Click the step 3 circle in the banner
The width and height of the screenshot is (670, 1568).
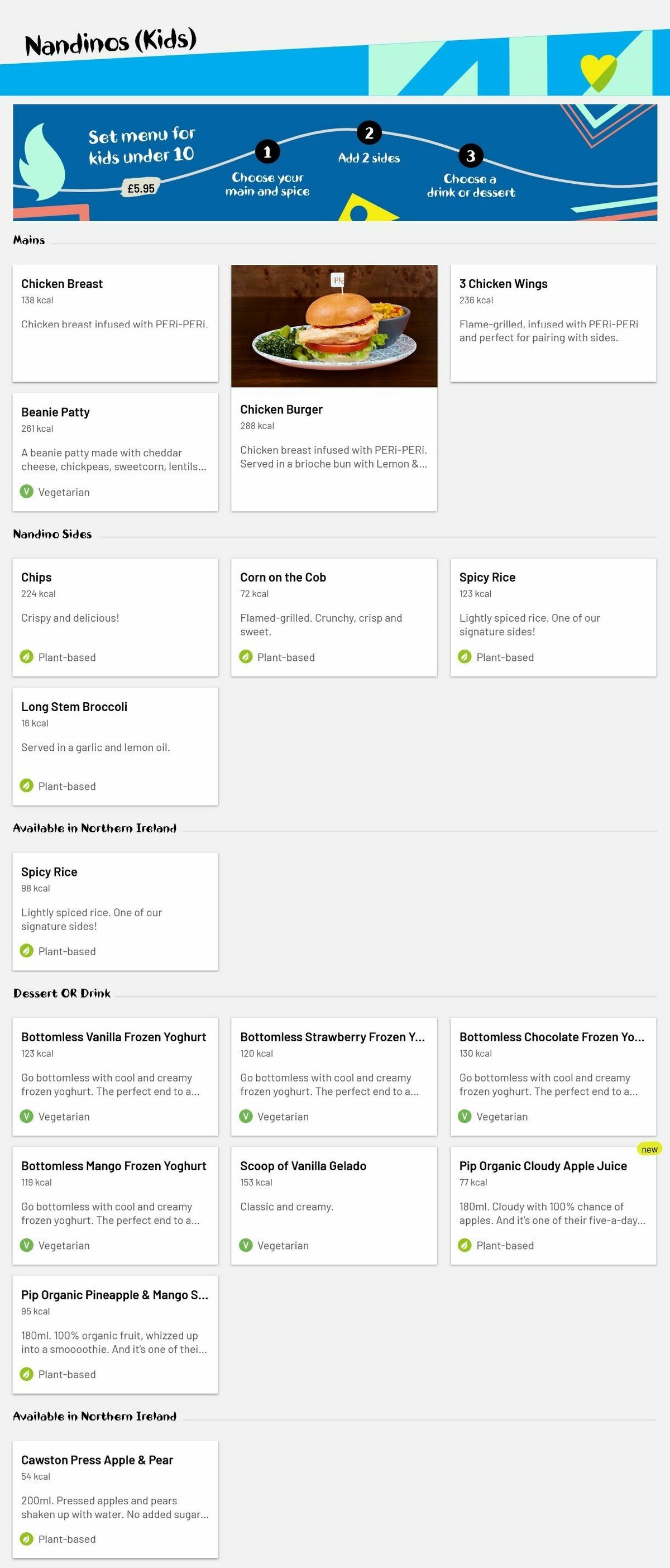click(x=471, y=156)
